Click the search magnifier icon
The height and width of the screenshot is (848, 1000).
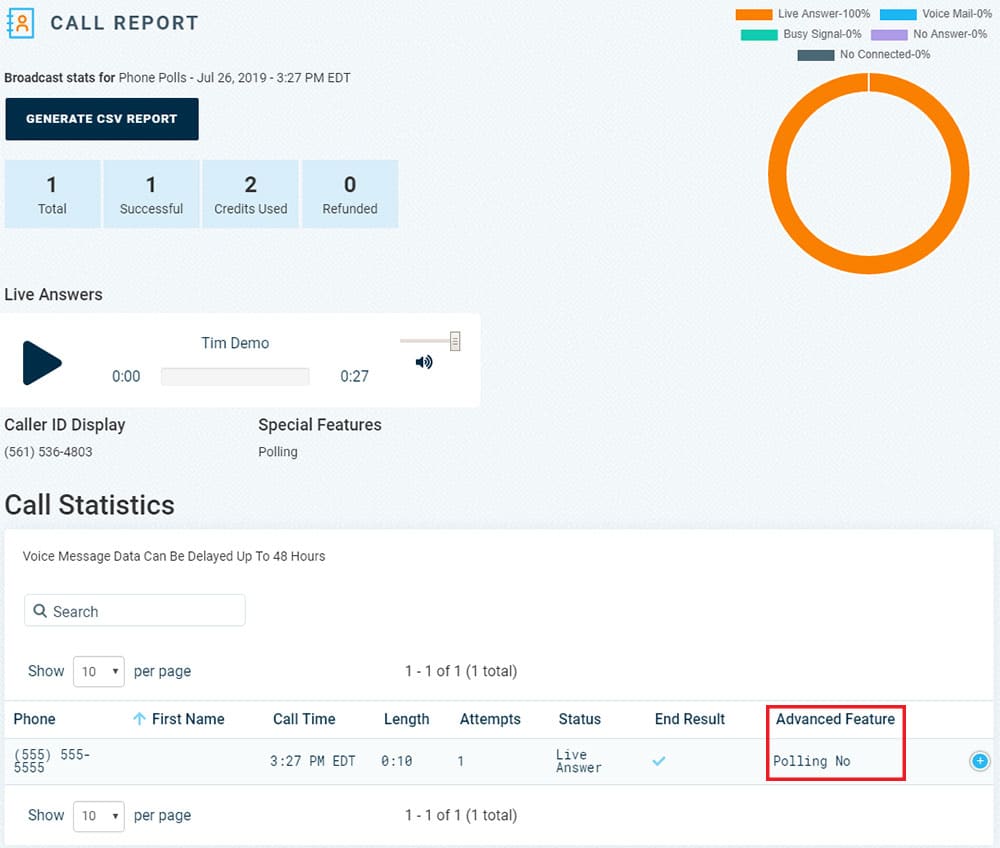(x=40, y=611)
